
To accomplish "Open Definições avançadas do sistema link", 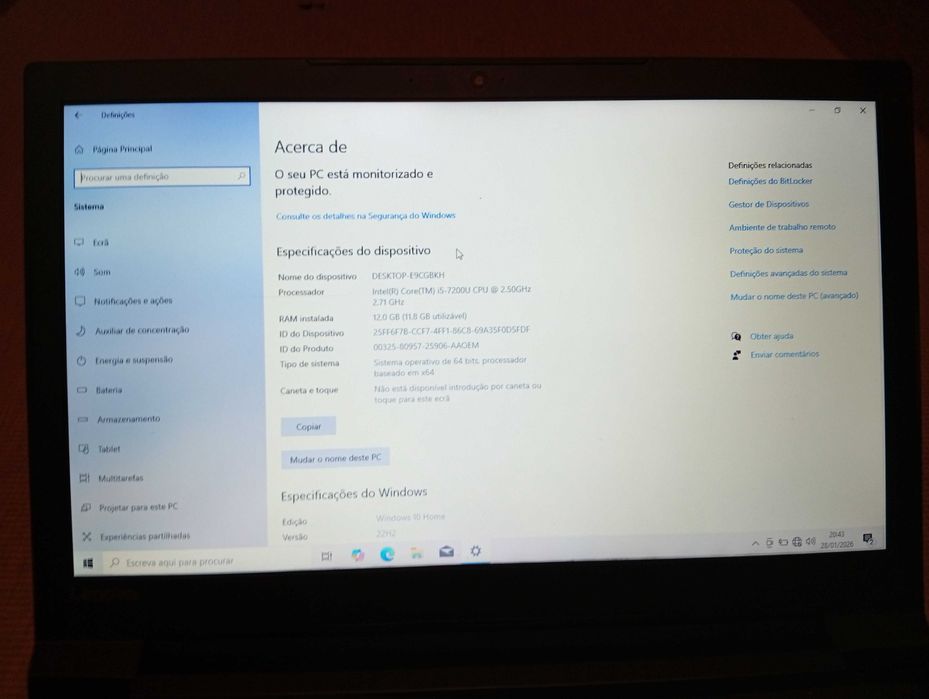I will pos(789,273).
